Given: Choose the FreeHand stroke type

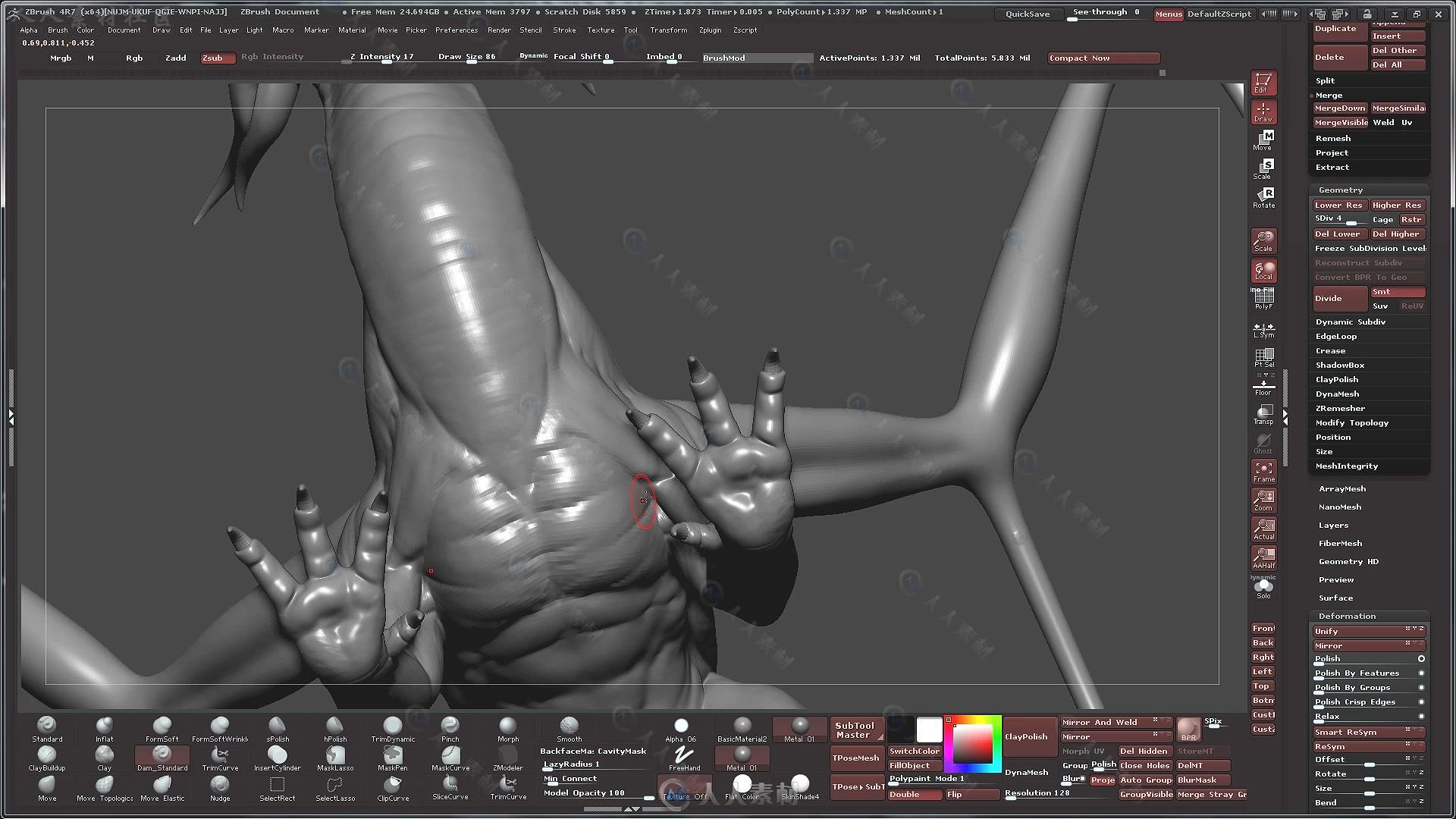Looking at the screenshot, I should tap(684, 758).
